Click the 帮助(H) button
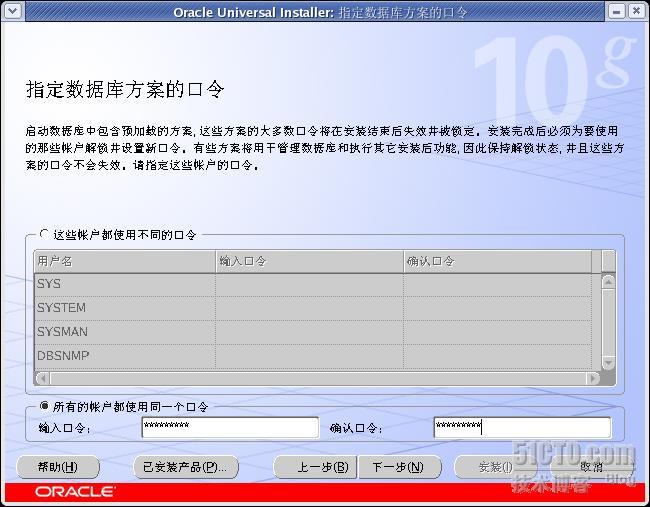This screenshot has height=507, width=650. pos(58,467)
